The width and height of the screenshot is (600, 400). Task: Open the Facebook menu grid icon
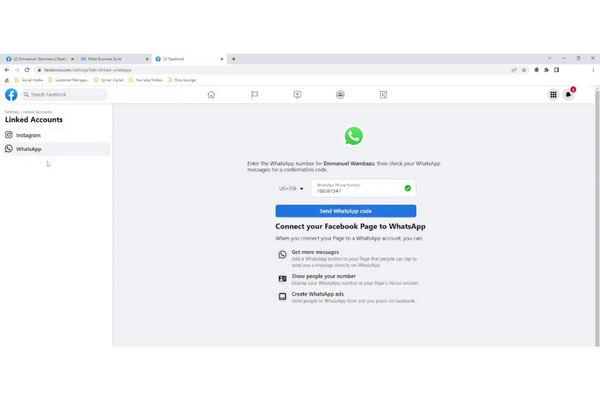[553, 95]
